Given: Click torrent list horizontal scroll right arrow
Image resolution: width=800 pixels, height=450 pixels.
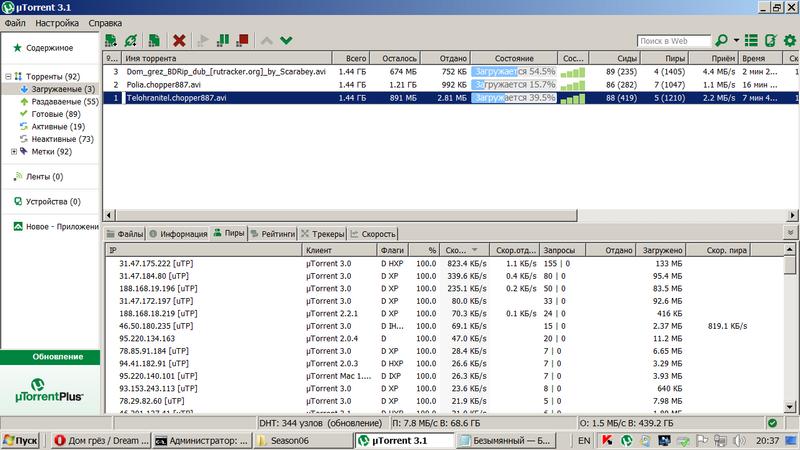Looking at the screenshot, I should (x=792, y=215).
